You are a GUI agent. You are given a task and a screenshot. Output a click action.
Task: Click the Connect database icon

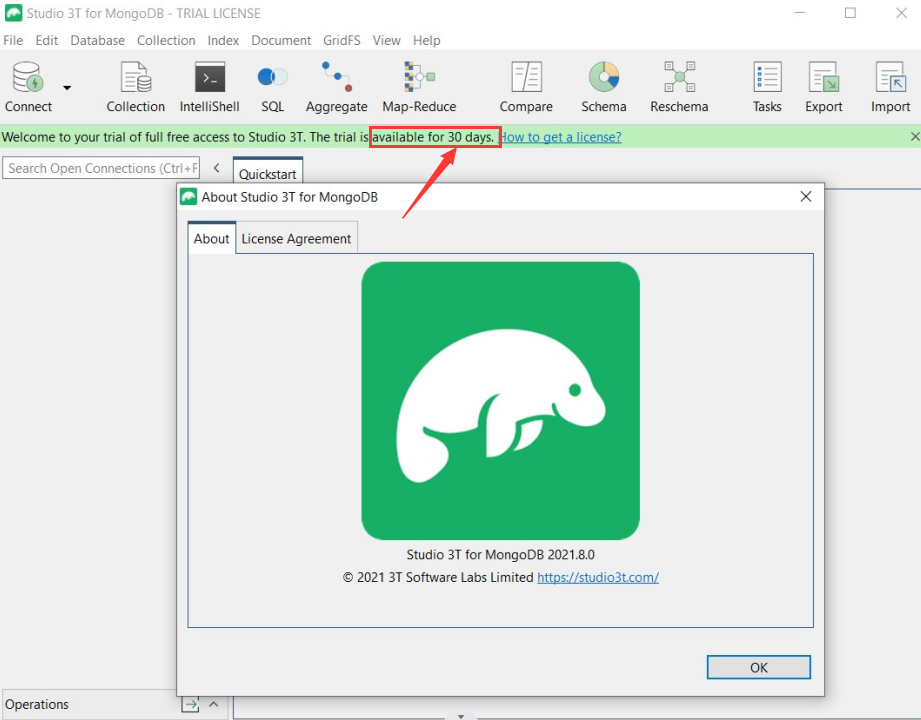point(28,78)
